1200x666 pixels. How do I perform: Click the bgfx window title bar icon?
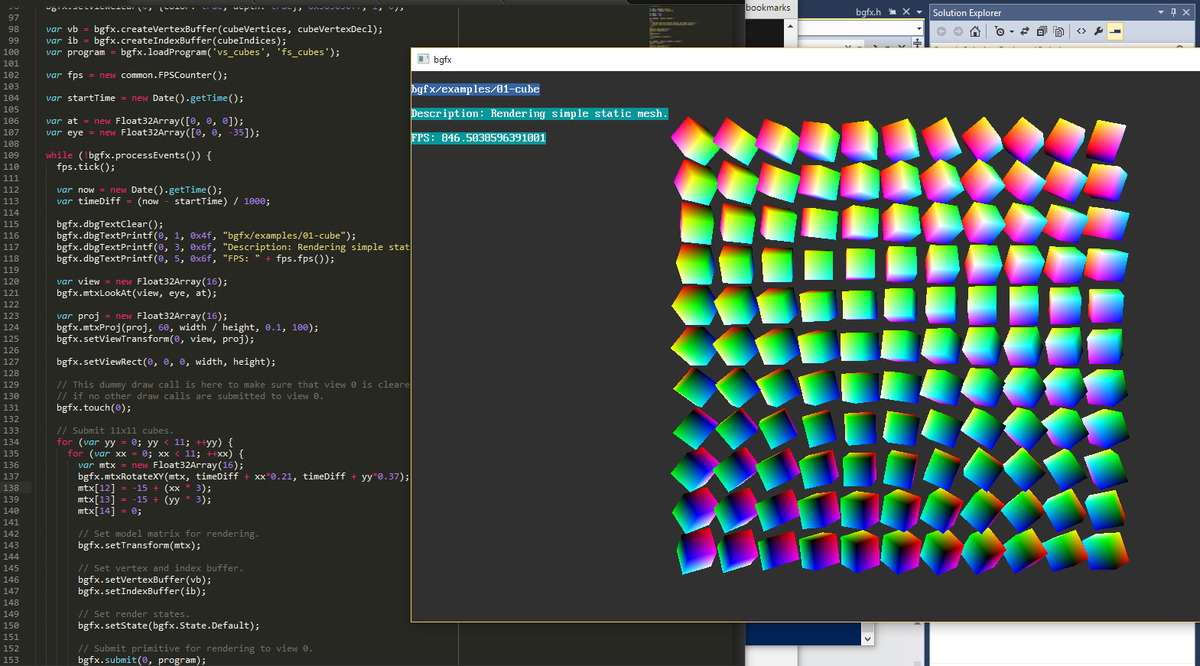point(422,59)
